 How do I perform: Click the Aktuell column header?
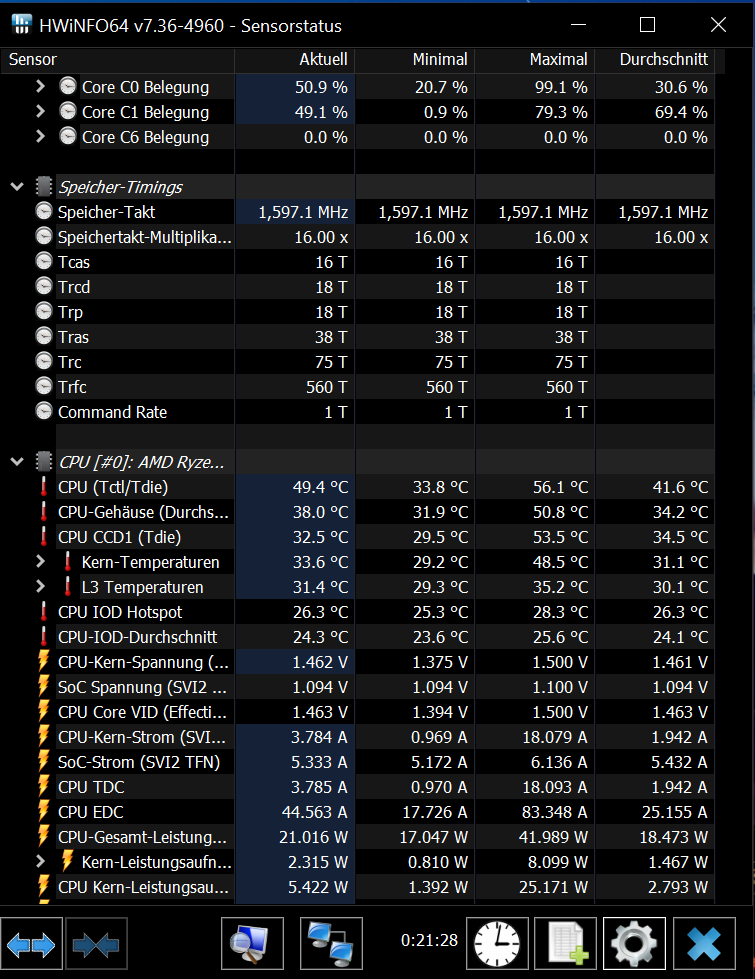(294, 60)
